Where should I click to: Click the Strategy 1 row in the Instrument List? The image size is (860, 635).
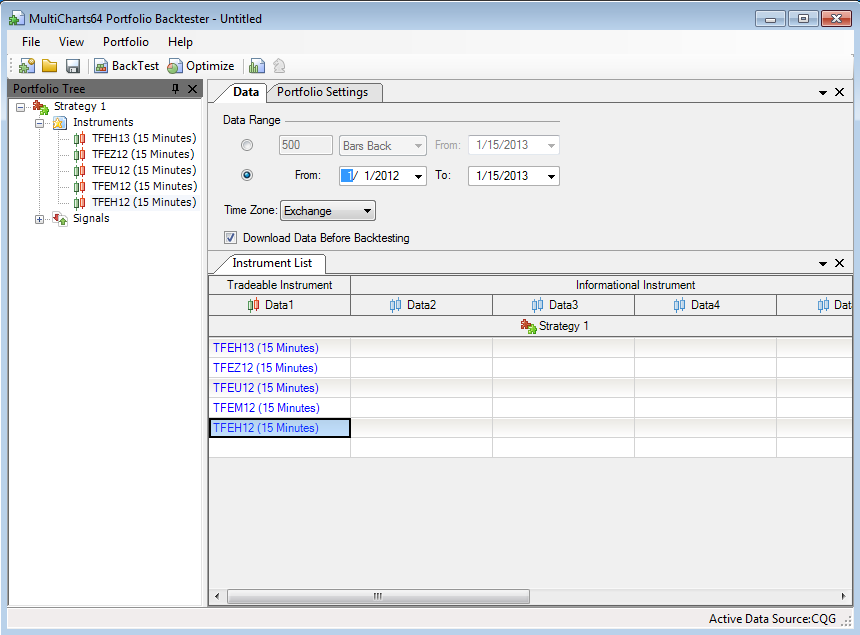point(530,326)
